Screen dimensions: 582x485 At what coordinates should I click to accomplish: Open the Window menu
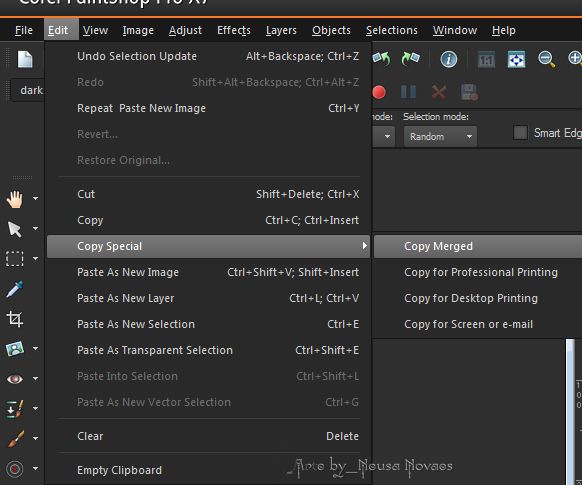pos(455,30)
